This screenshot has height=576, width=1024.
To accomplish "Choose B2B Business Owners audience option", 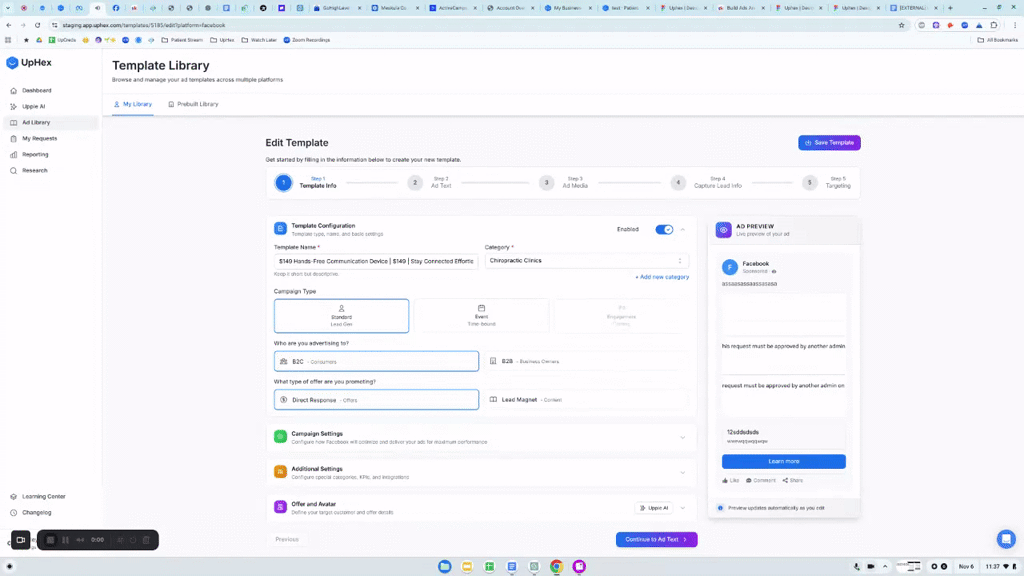I will [586, 361].
